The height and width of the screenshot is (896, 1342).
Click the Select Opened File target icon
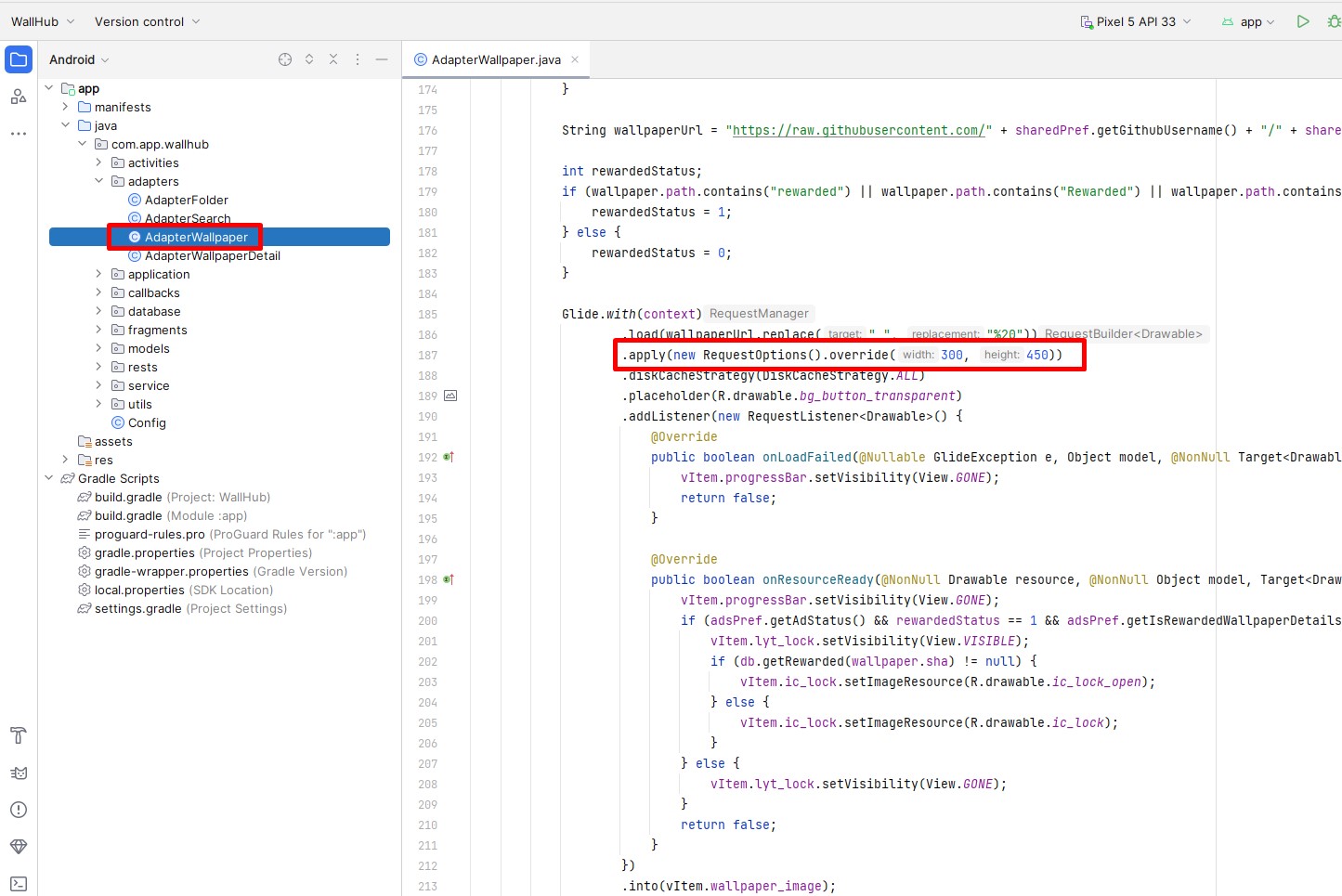(285, 59)
